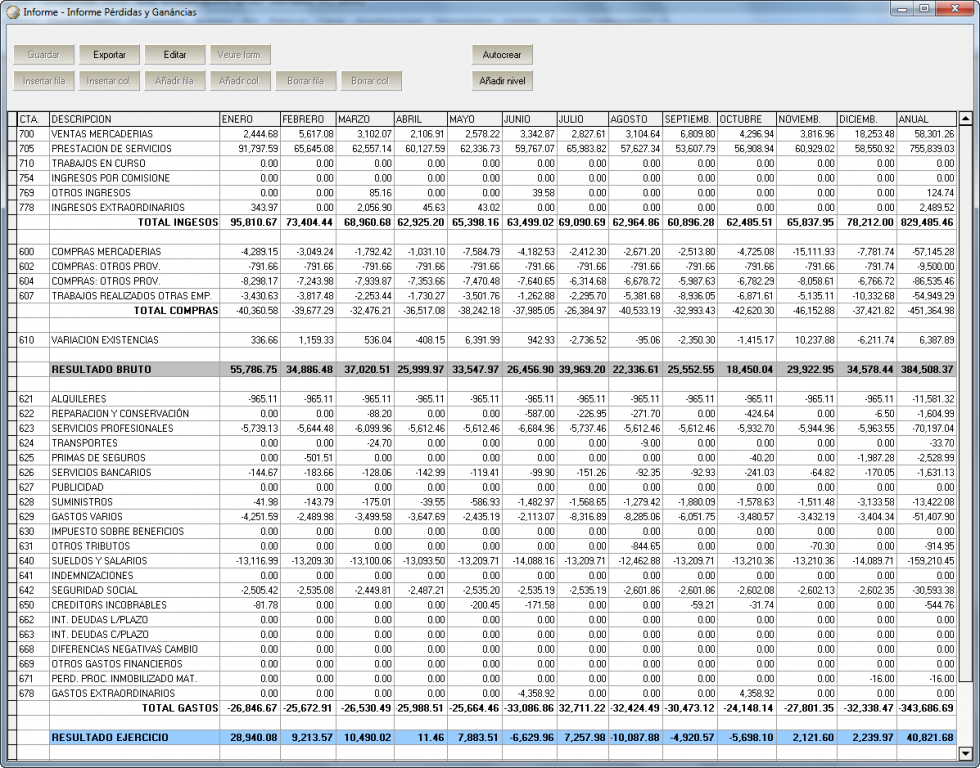Click the disabled Guardar button

click(44, 54)
